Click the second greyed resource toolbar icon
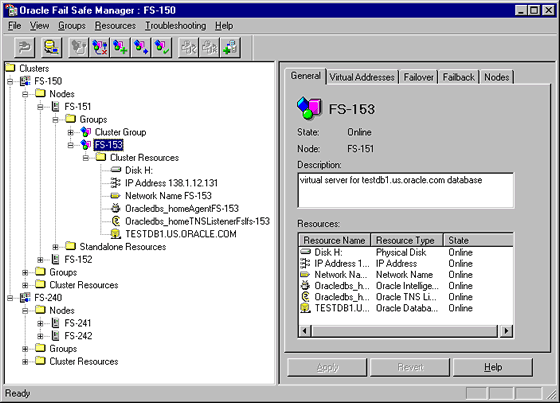 click(x=209, y=47)
